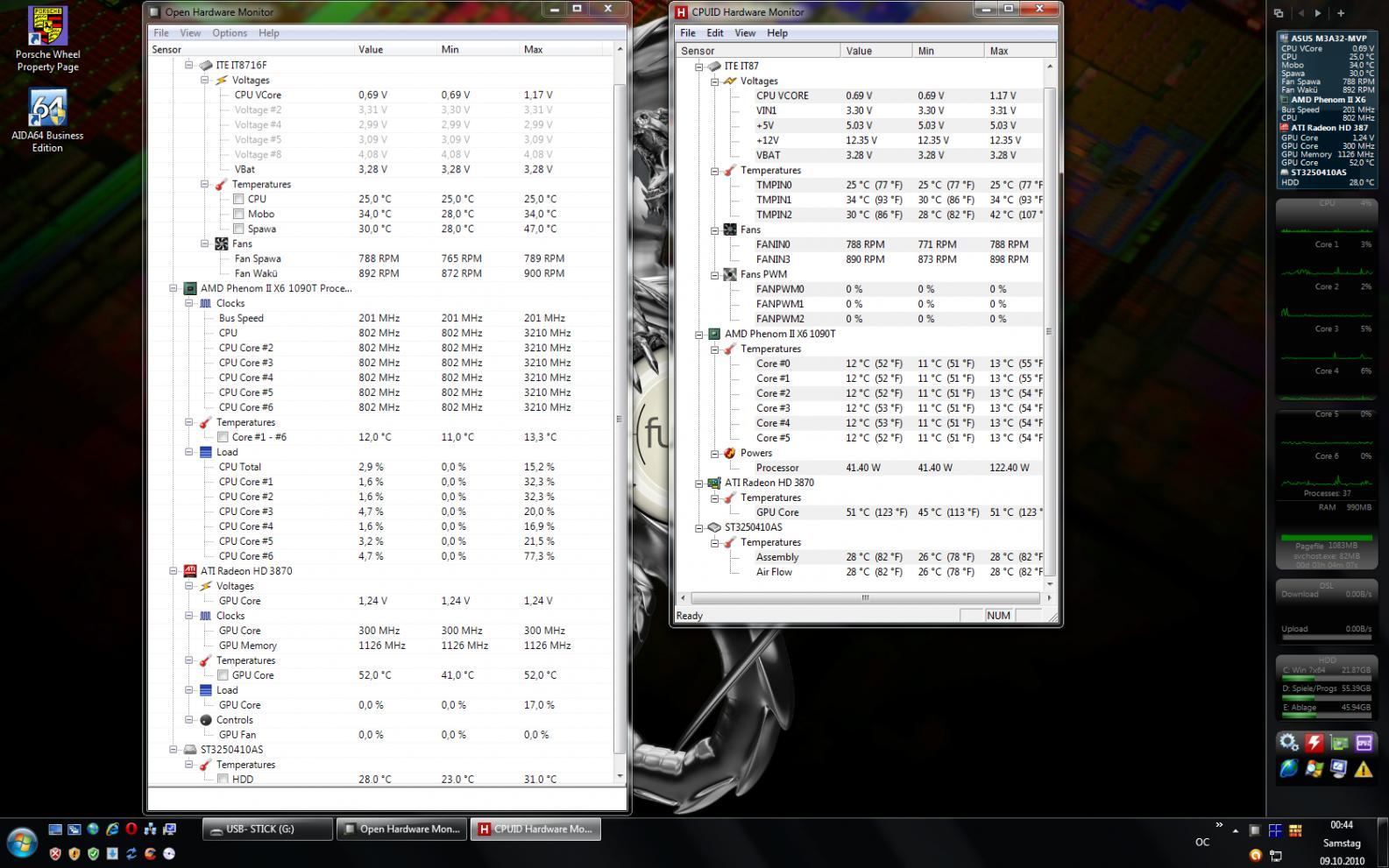Launch Internet Explorer from quick launch
The width and height of the screenshot is (1389, 868).
[x=112, y=829]
